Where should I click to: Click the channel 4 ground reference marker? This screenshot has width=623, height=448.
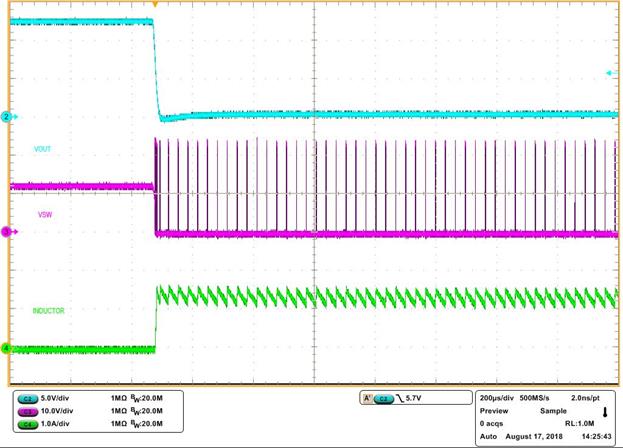coord(6,349)
